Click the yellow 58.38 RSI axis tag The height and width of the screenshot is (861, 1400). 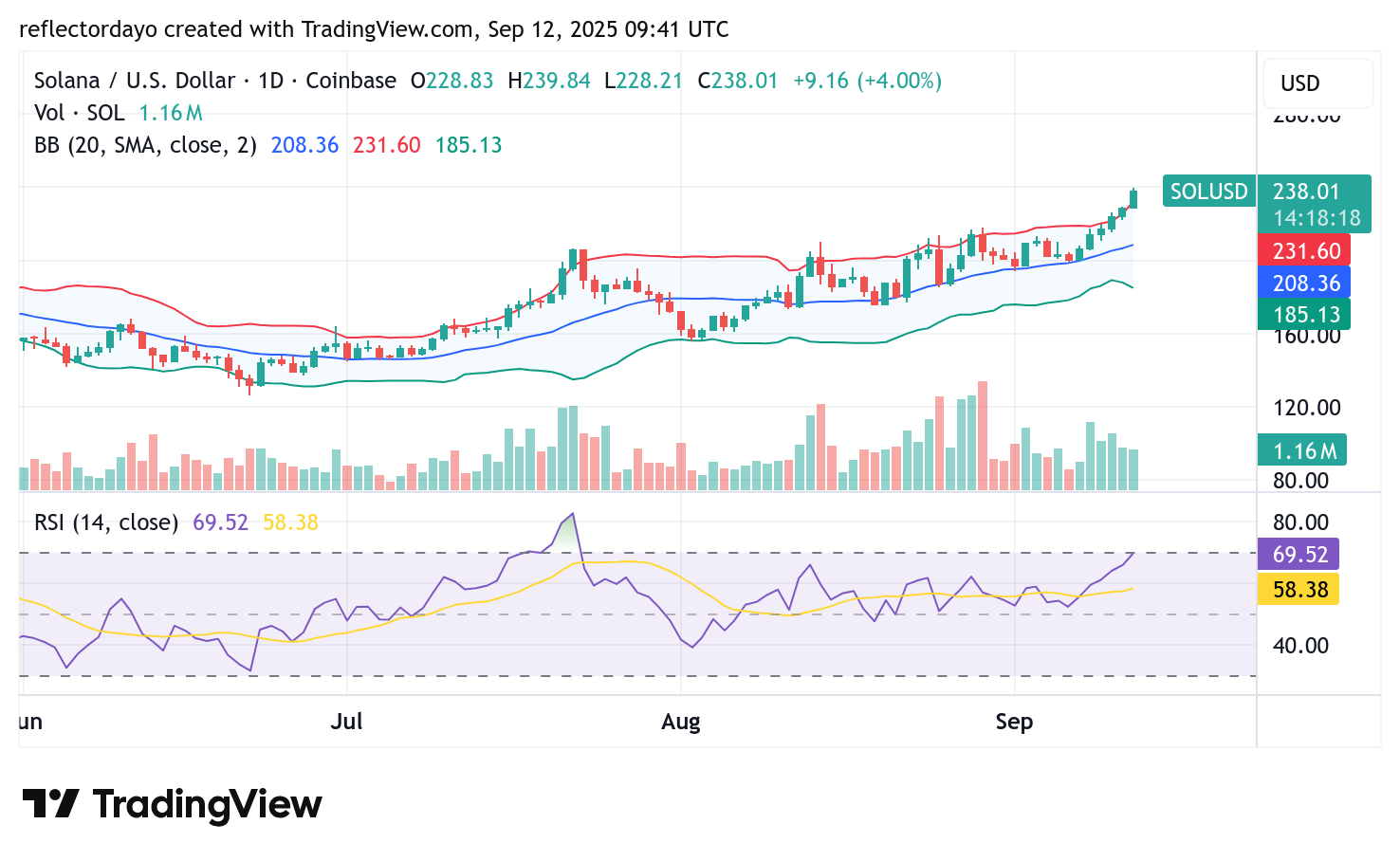pos(1299,589)
